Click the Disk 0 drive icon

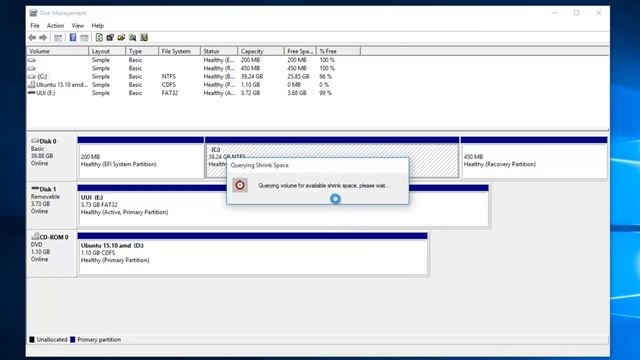[x=35, y=141]
